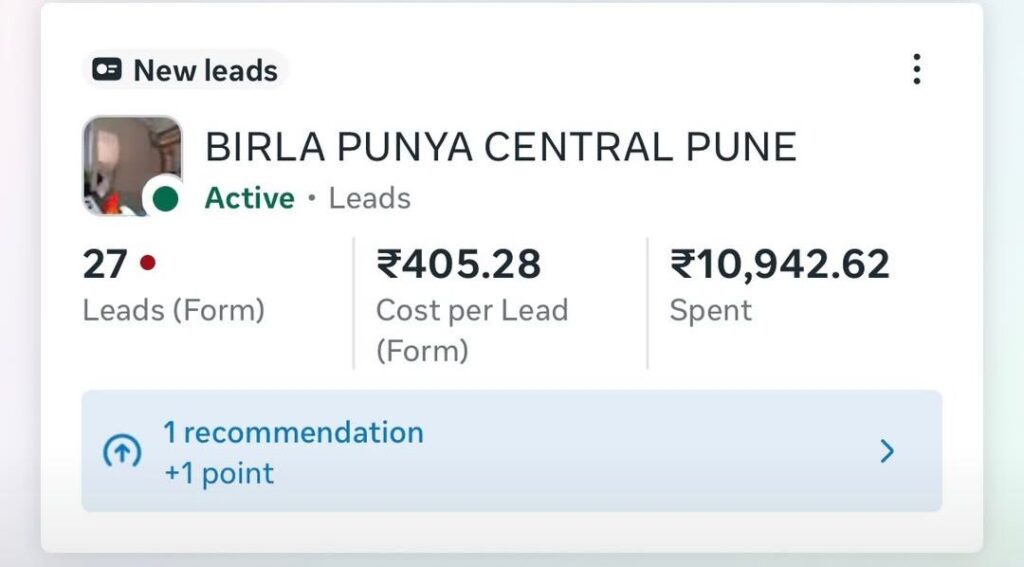This screenshot has height=567, width=1024.
Task: Click the recommendation up-arrow circle icon
Action: click(122, 452)
